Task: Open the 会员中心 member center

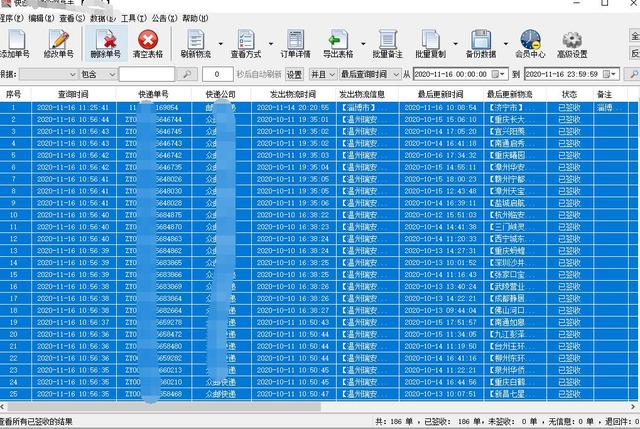Action: coord(530,44)
